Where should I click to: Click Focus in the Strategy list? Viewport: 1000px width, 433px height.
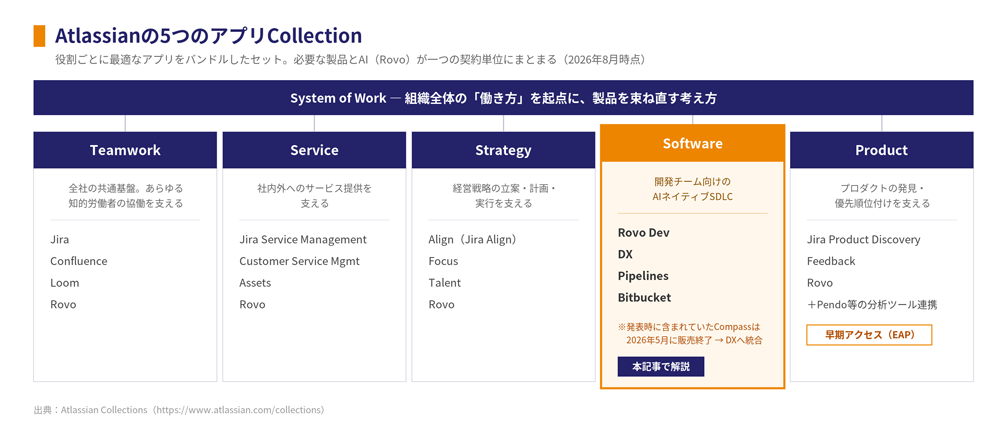point(443,261)
